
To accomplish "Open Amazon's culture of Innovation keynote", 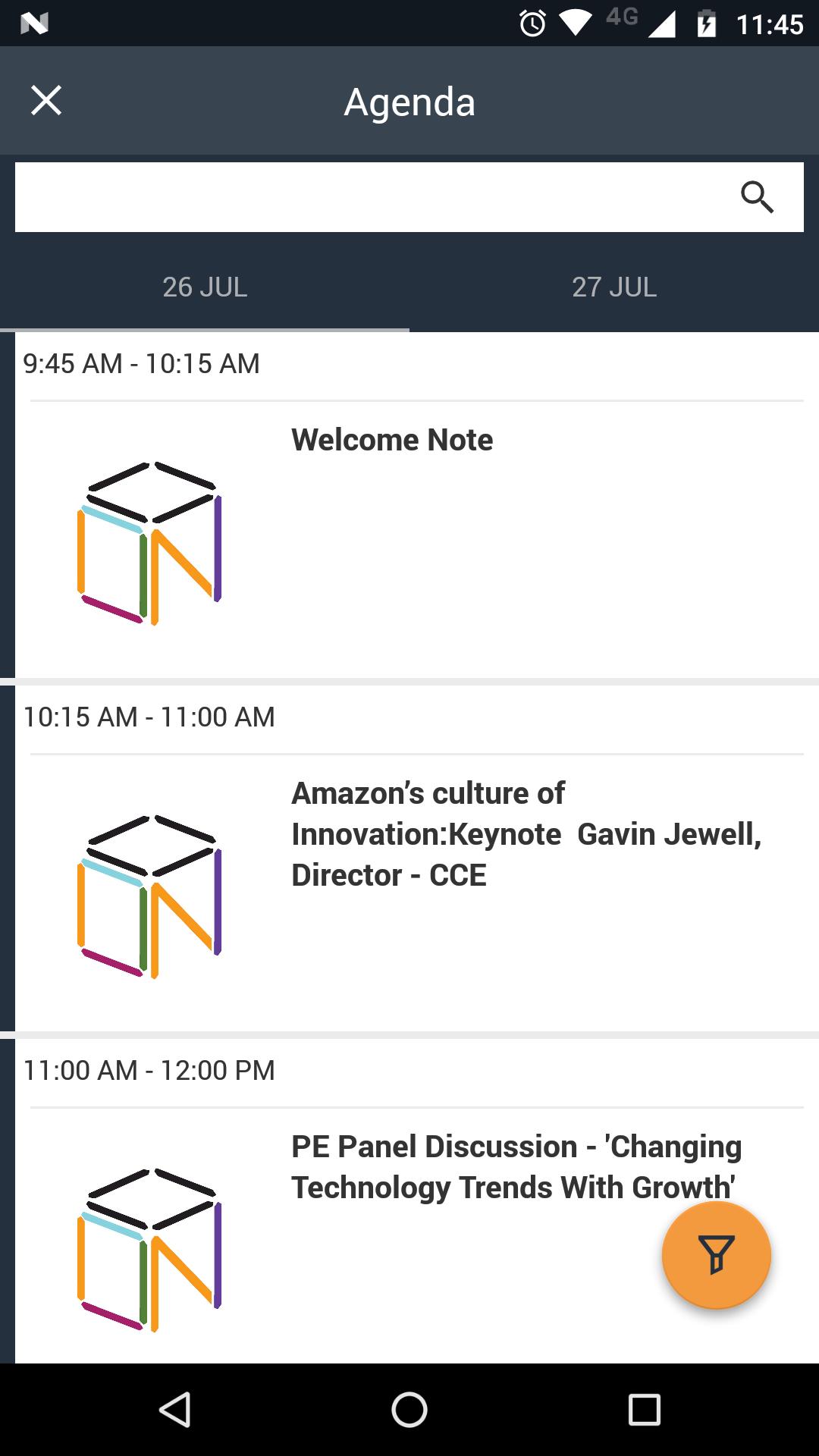I will (x=526, y=834).
